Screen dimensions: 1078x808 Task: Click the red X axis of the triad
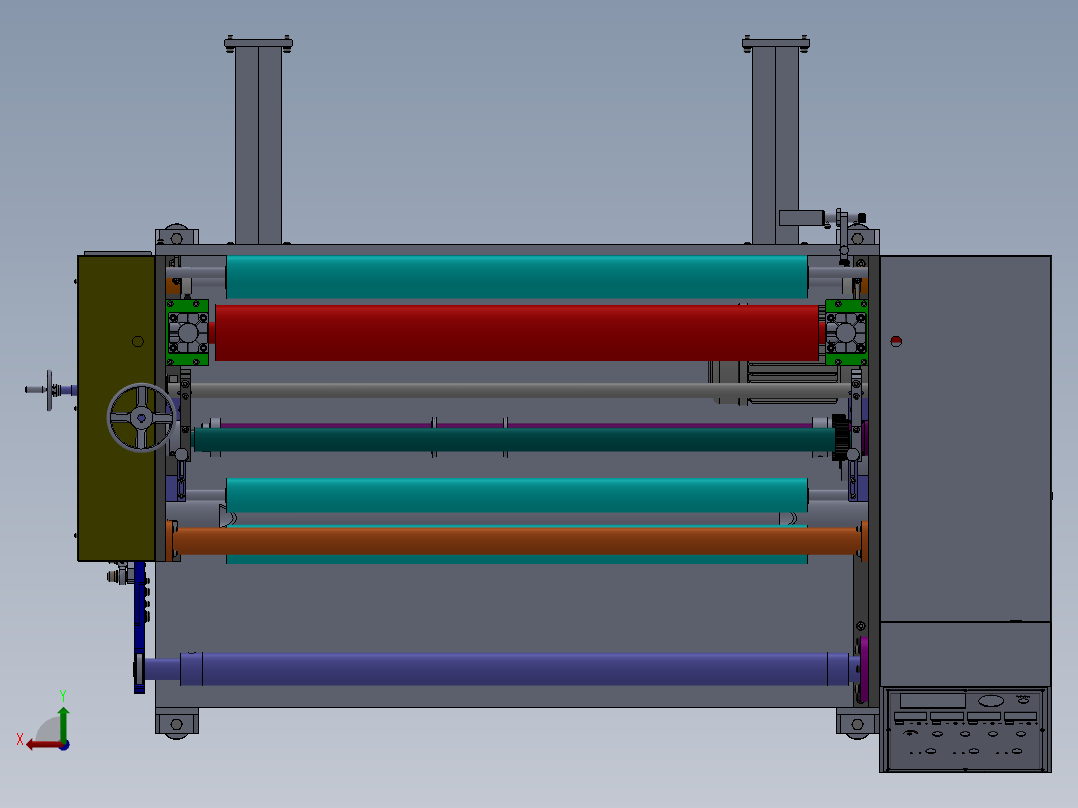pyautogui.click(x=45, y=745)
